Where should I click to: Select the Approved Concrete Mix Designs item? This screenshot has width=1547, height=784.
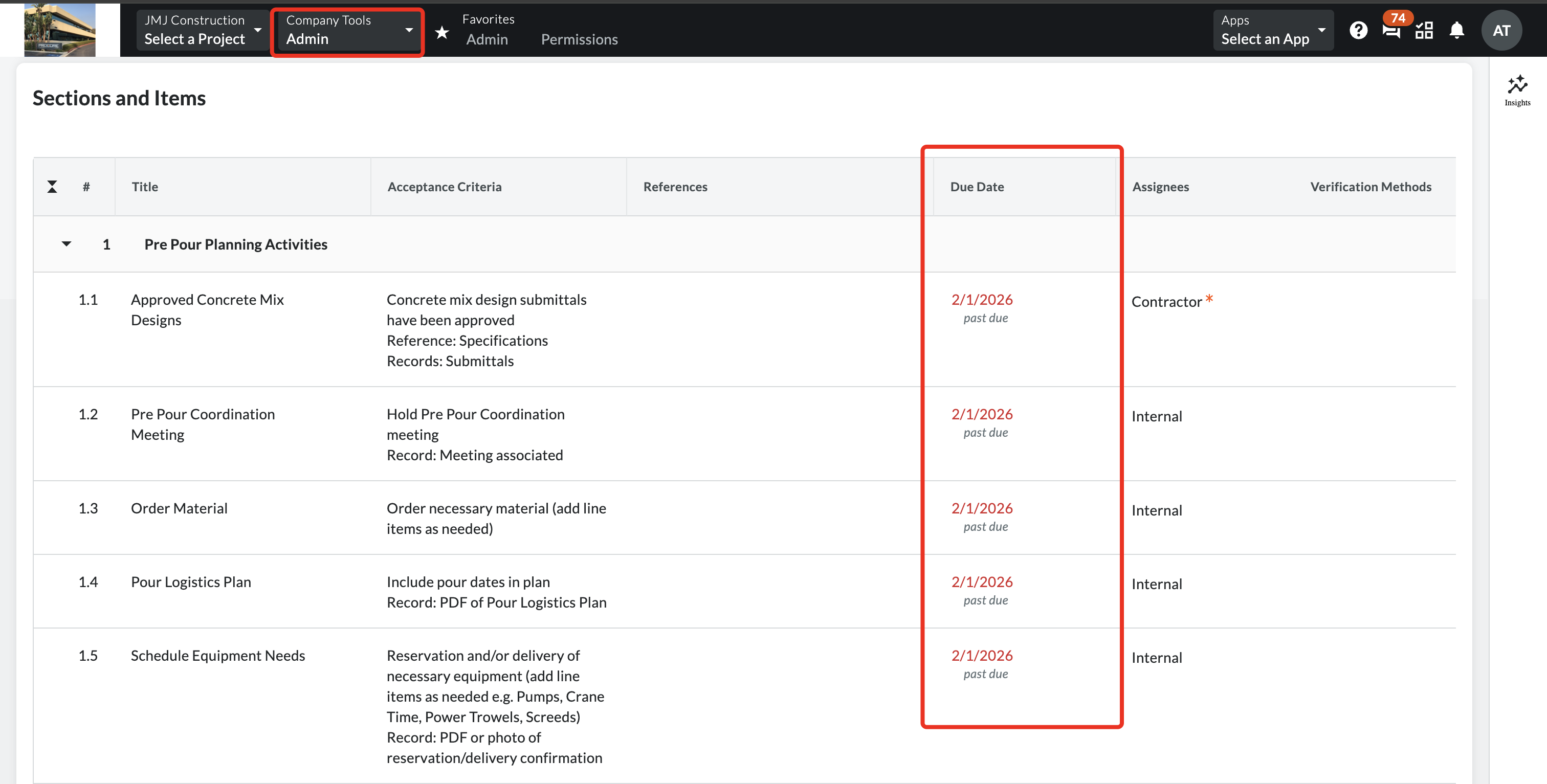(x=207, y=309)
